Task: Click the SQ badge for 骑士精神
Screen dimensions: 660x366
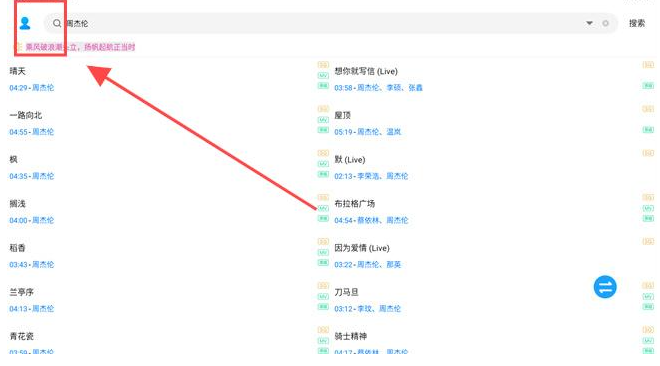Action: coord(648,330)
